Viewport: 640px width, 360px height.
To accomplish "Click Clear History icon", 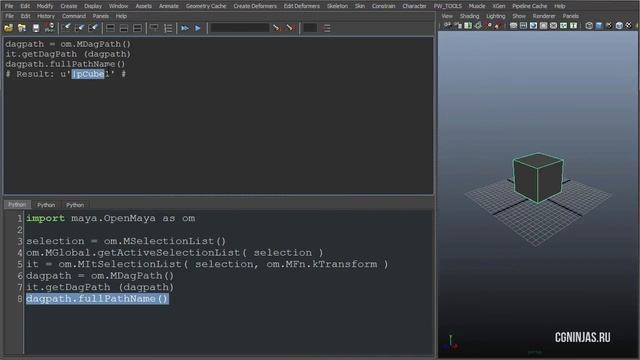I will tap(66, 28).
